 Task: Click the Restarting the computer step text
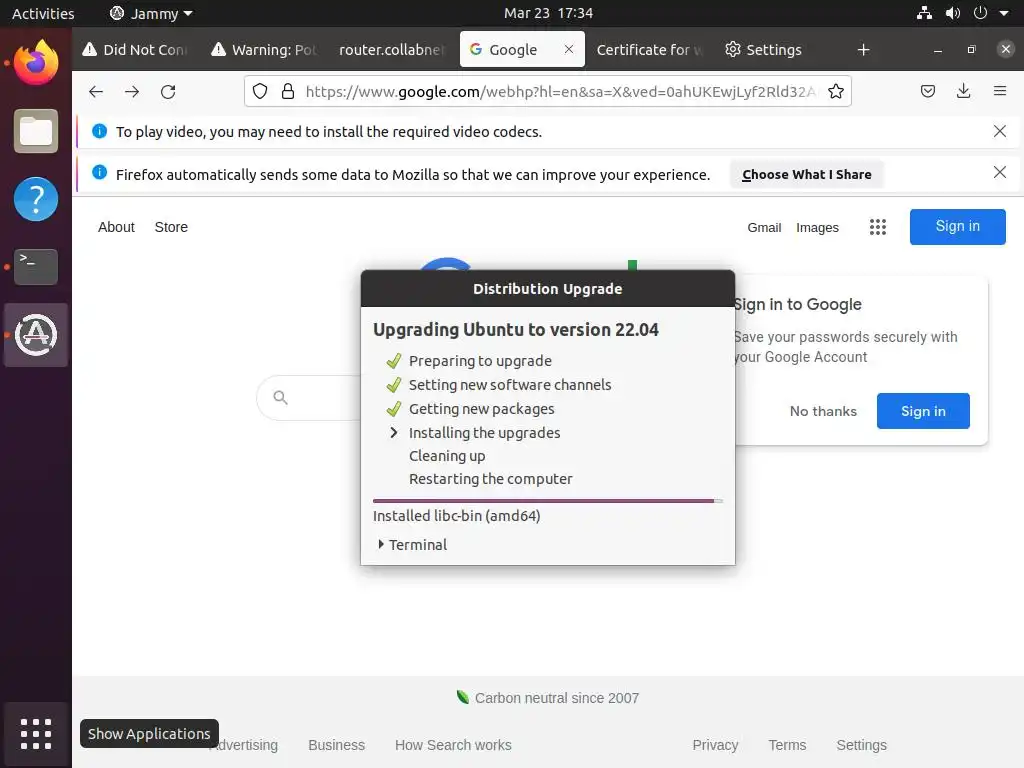tap(490, 479)
